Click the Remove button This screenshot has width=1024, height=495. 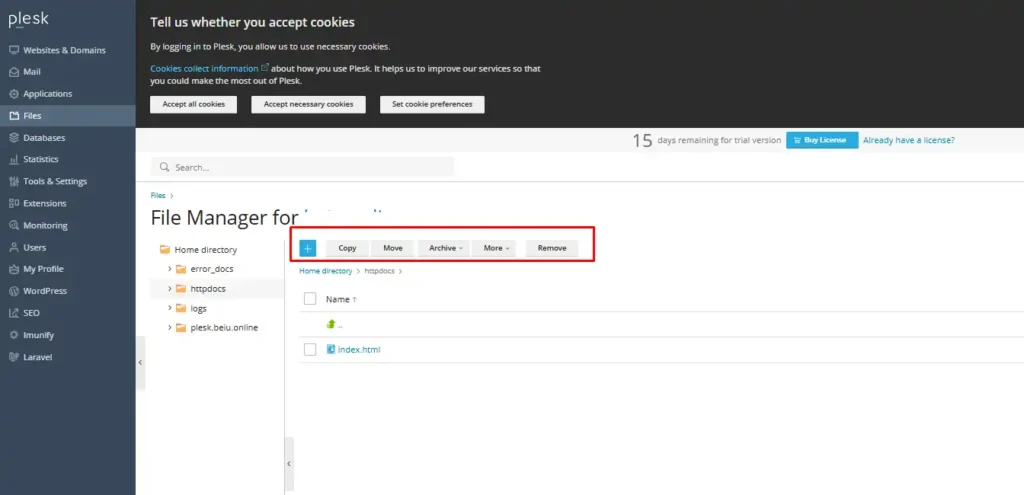click(552, 248)
